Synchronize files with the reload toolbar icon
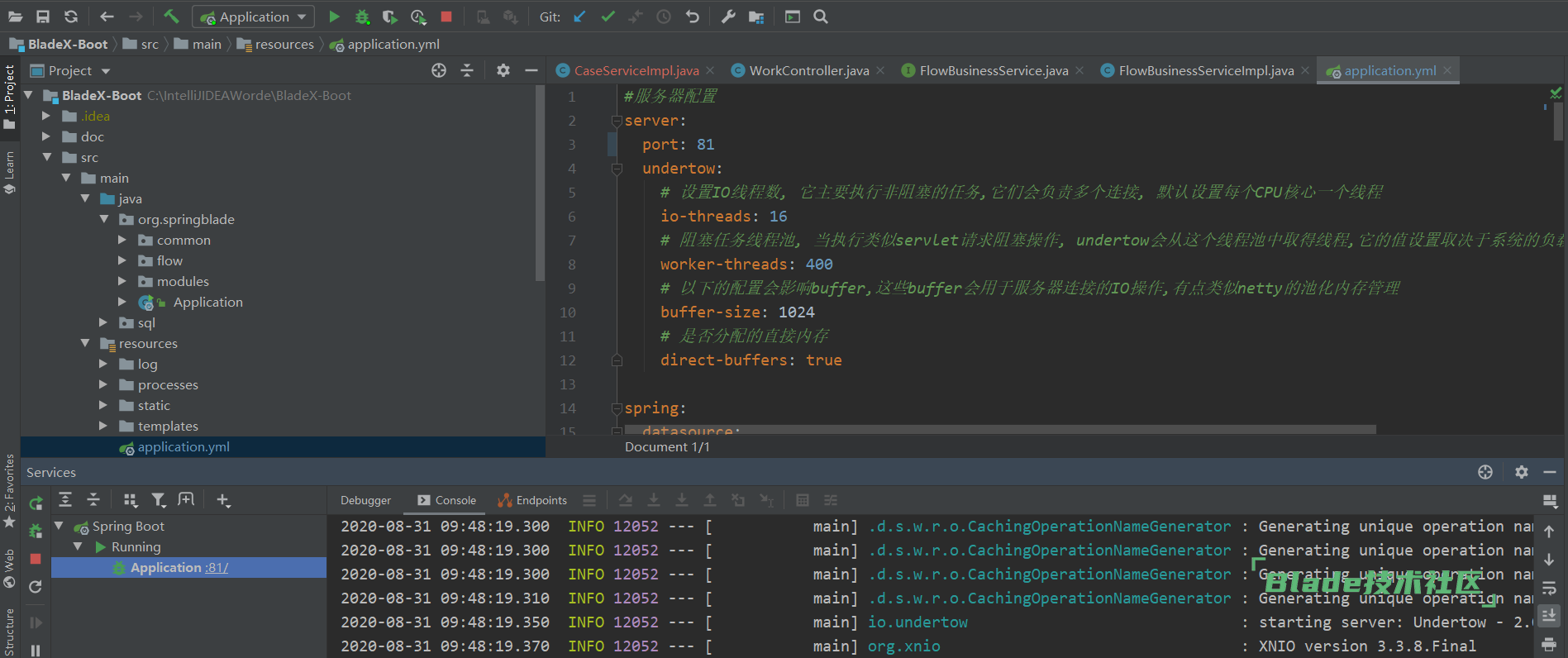The image size is (1568, 658). (x=71, y=17)
